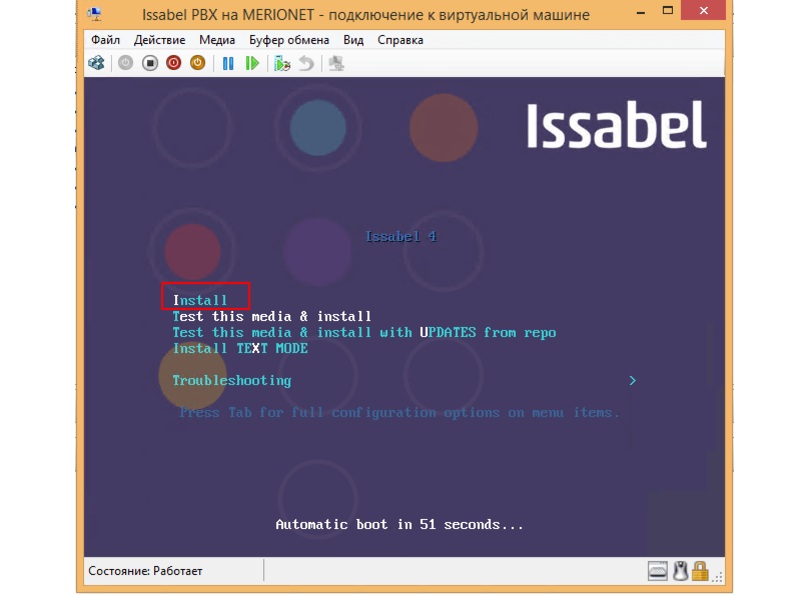Minimize the virtual machine connection window
Image resolution: width=801 pixels, height=595 pixels.
(641, 11)
